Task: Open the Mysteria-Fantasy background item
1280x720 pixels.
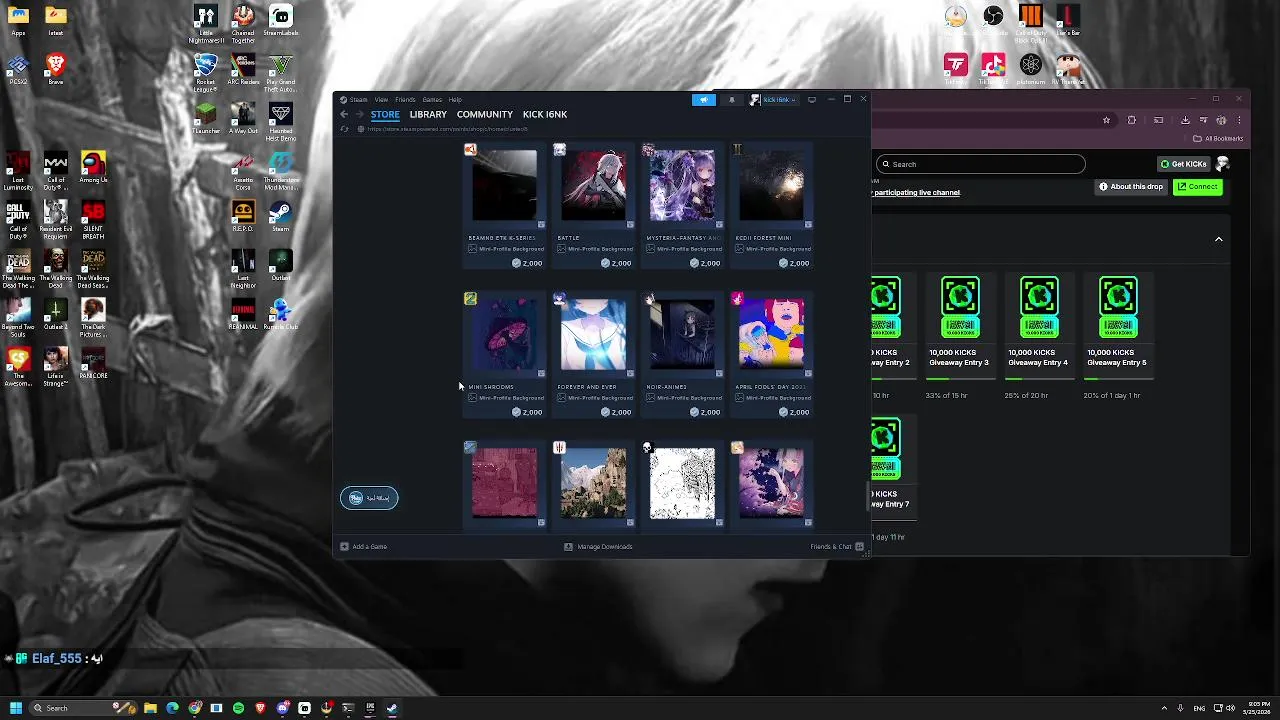Action: 682,206
